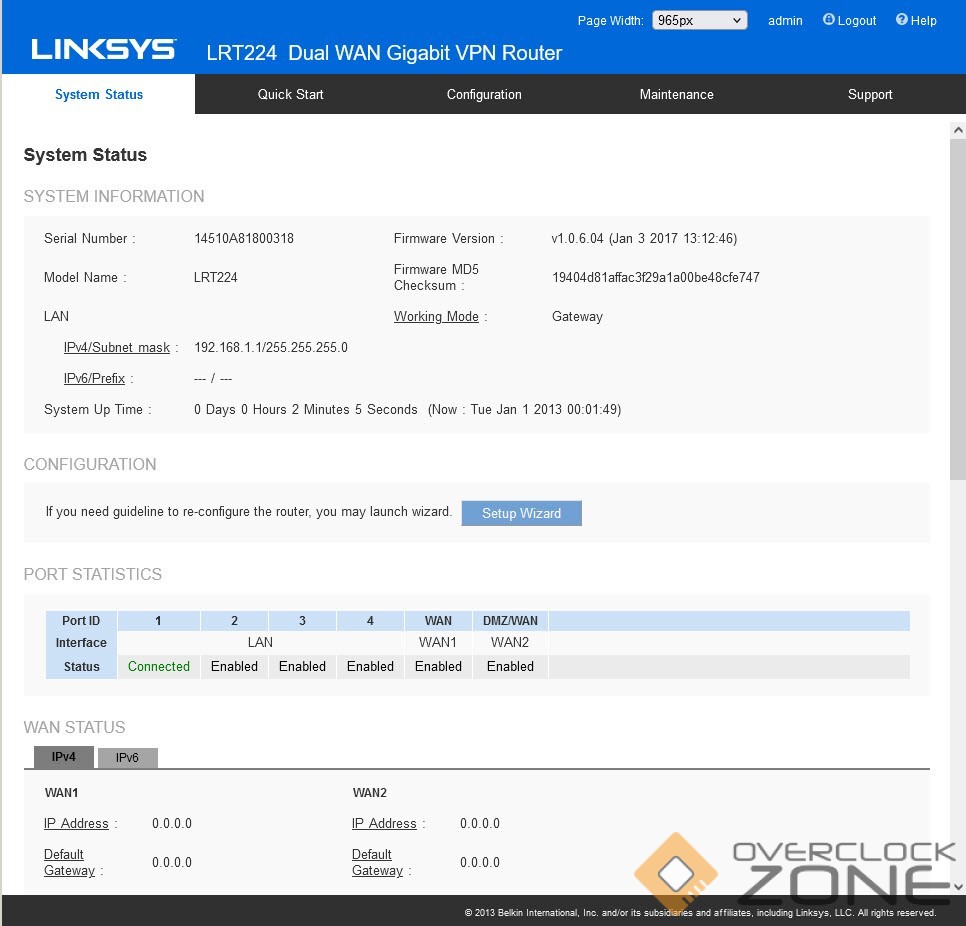Click the vertical scrollbar thumb
The height and width of the screenshot is (926, 966).
click(957, 309)
